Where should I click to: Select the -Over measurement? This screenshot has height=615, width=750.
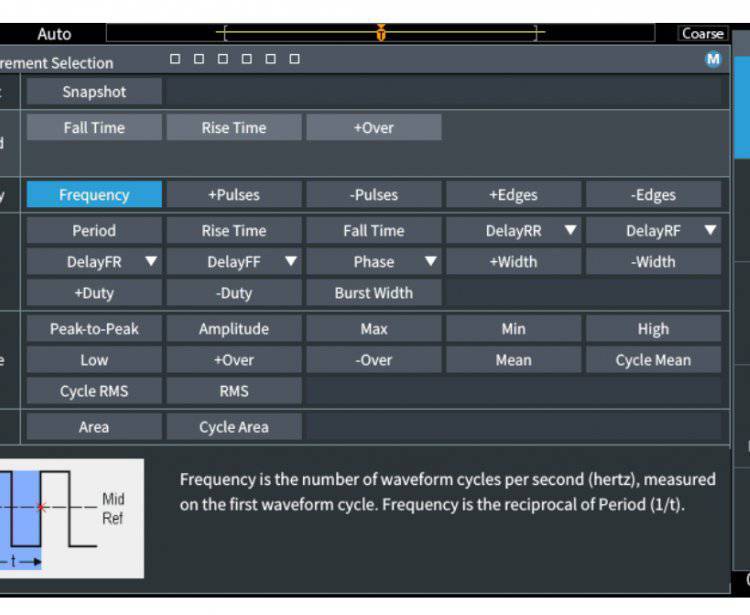[374, 360]
